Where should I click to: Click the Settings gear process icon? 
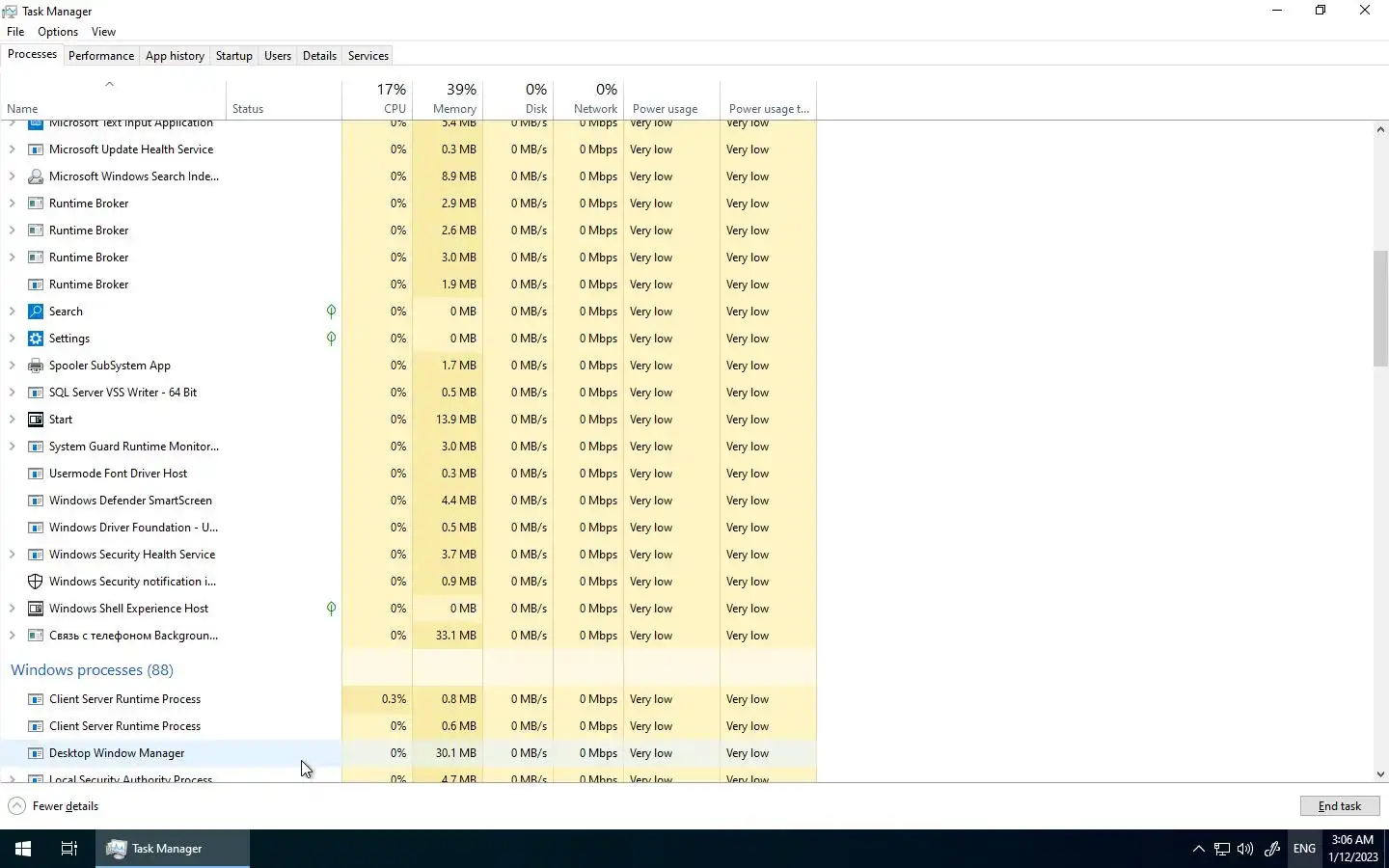point(36,339)
